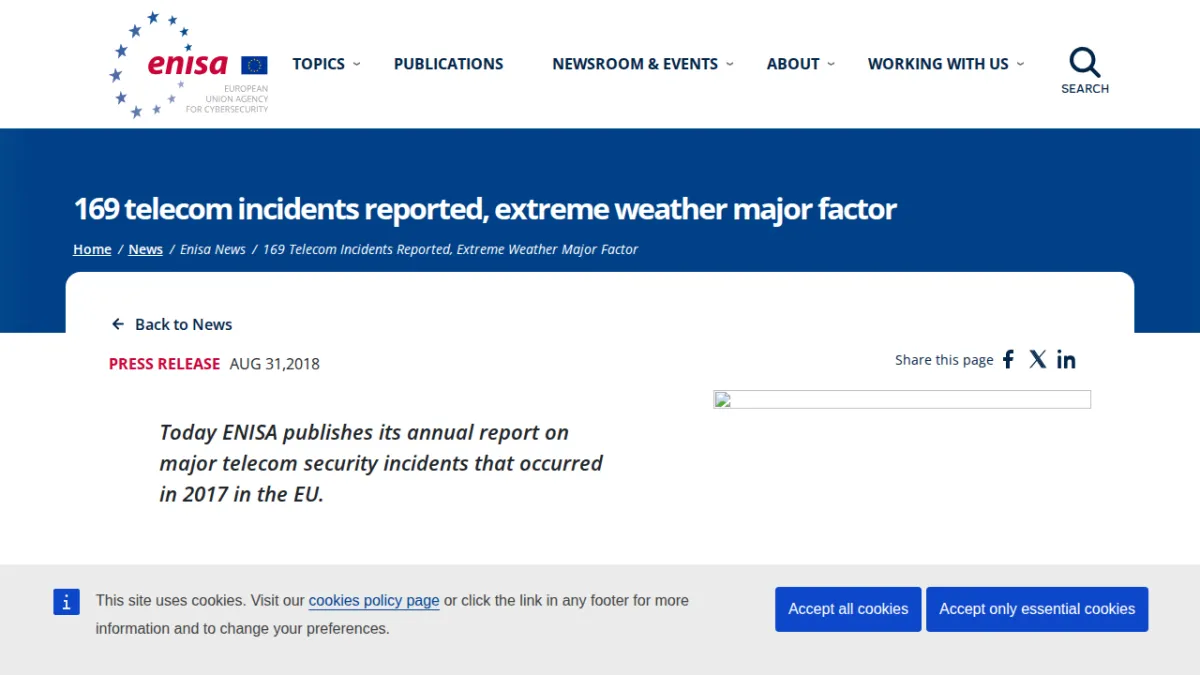Viewport: 1200px width, 675px height.
Task: Share this page on X
Action: pyautogui.click(x=1038, y=360)
